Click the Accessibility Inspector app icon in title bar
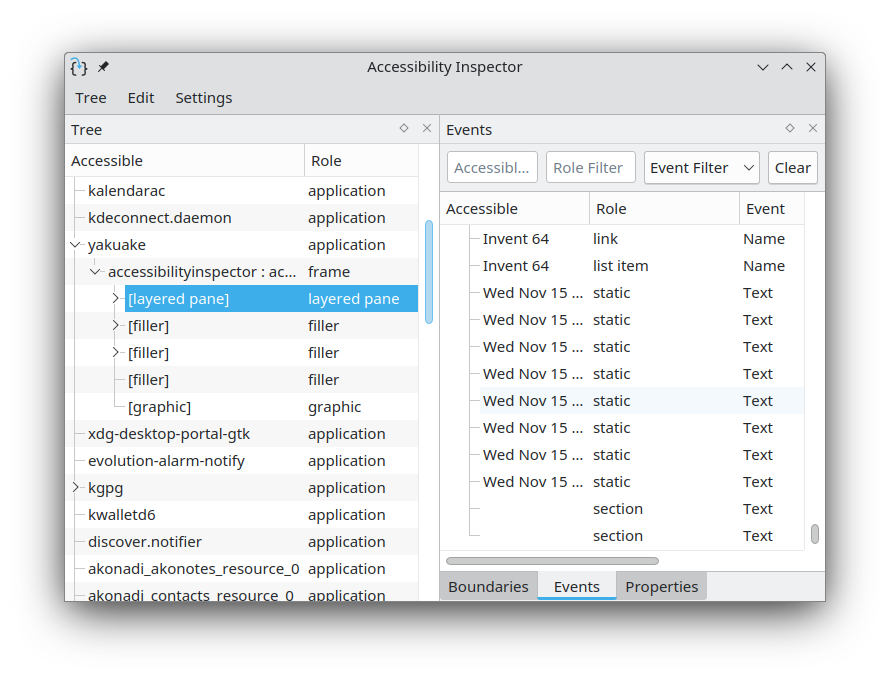 click(79, 67)
